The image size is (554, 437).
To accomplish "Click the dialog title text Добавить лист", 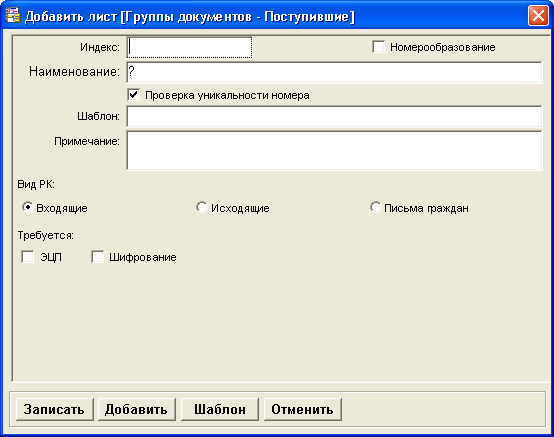I will [x=71, y=17].
